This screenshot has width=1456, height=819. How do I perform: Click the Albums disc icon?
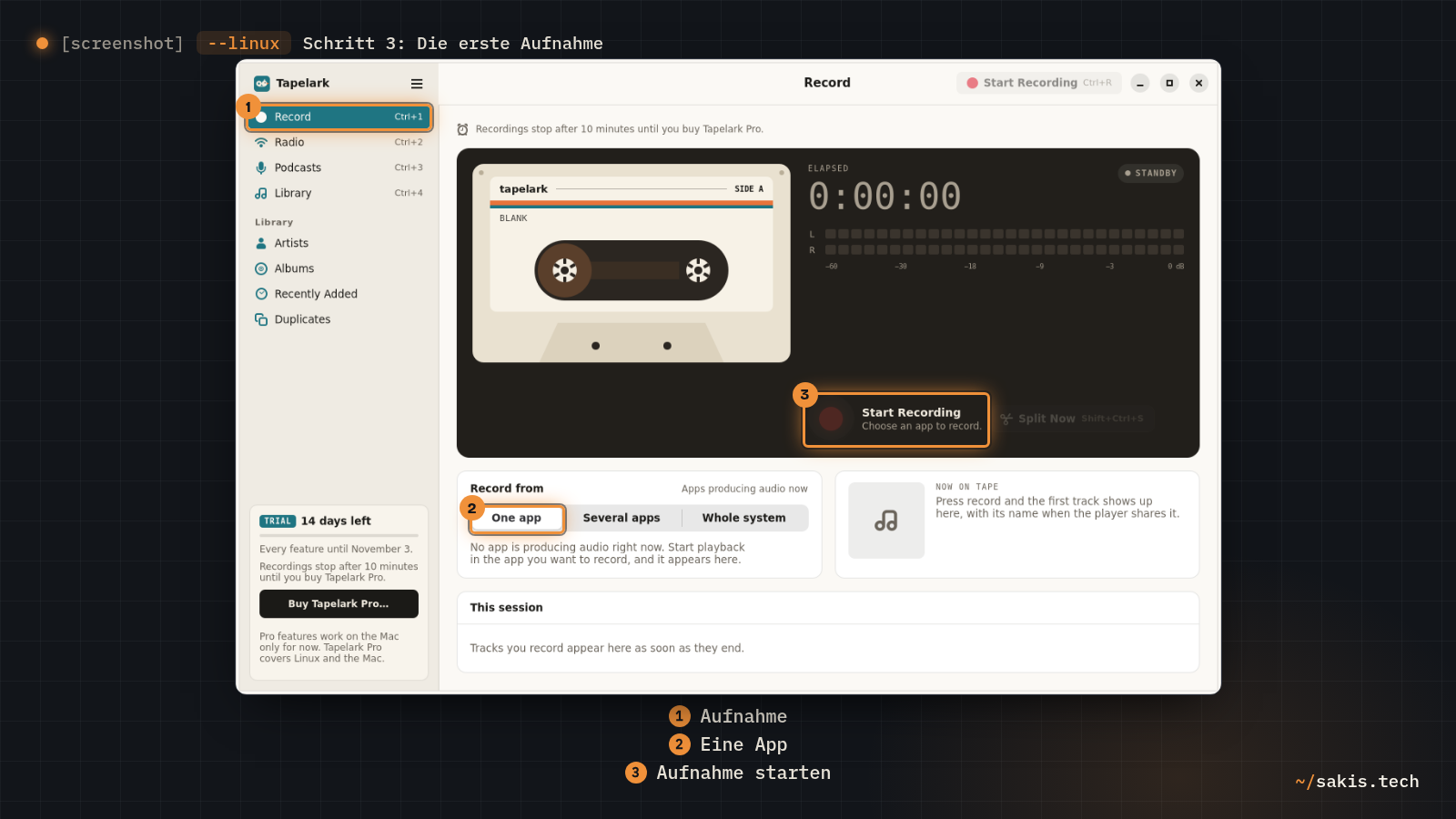pyautogui.click(x=261, y=268)
